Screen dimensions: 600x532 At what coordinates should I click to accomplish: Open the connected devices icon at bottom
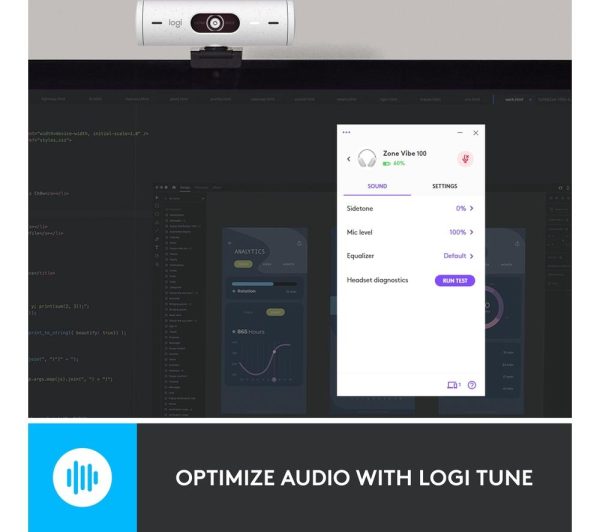click(x=454, y=385)
